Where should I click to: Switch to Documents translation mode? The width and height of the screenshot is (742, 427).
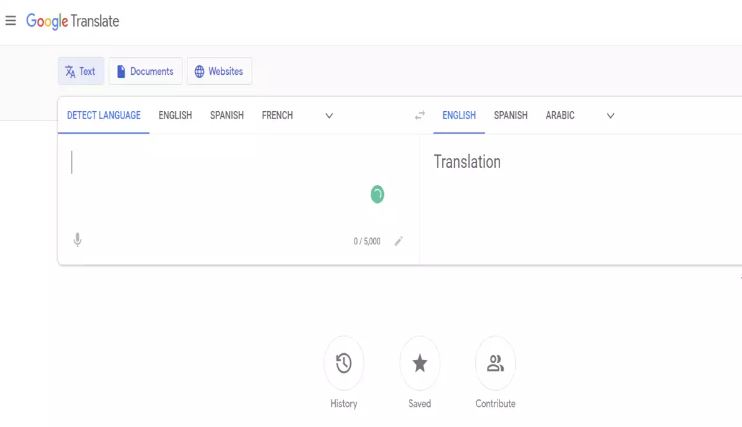click(x=146, y=71)
